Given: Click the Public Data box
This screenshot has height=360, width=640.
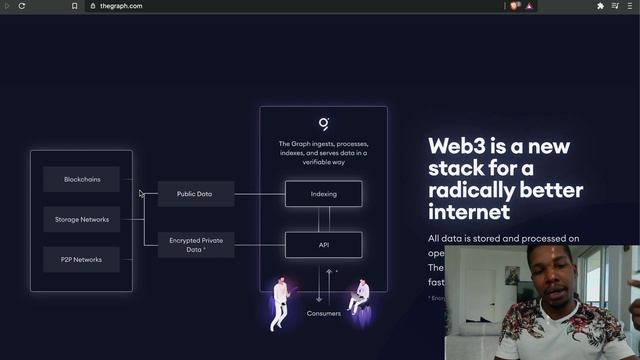Looking at the screenshot, I should (x=196, y=194).
